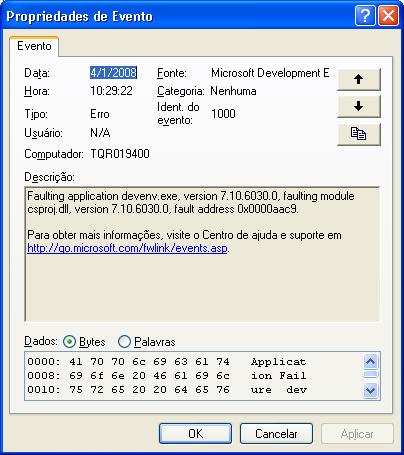Go to next event with down arrow
404x455 pixels.
pyautogui.click(x=359, y=107)
